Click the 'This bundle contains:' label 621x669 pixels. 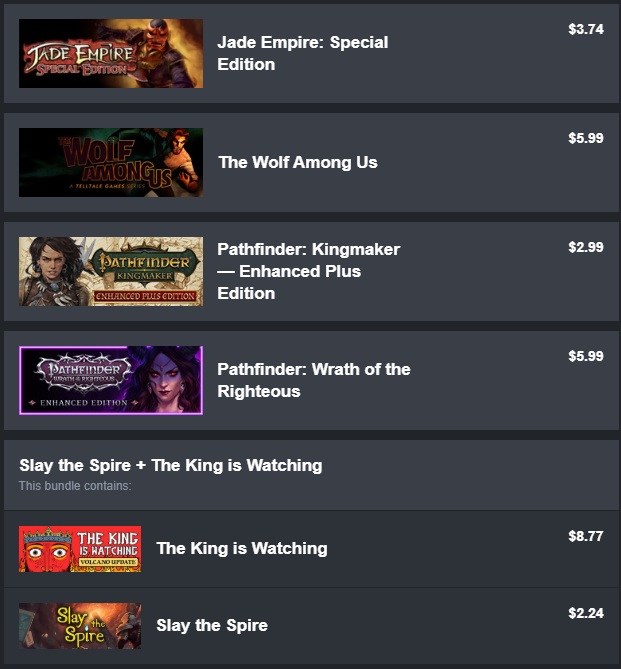click(x=75, y=486)
